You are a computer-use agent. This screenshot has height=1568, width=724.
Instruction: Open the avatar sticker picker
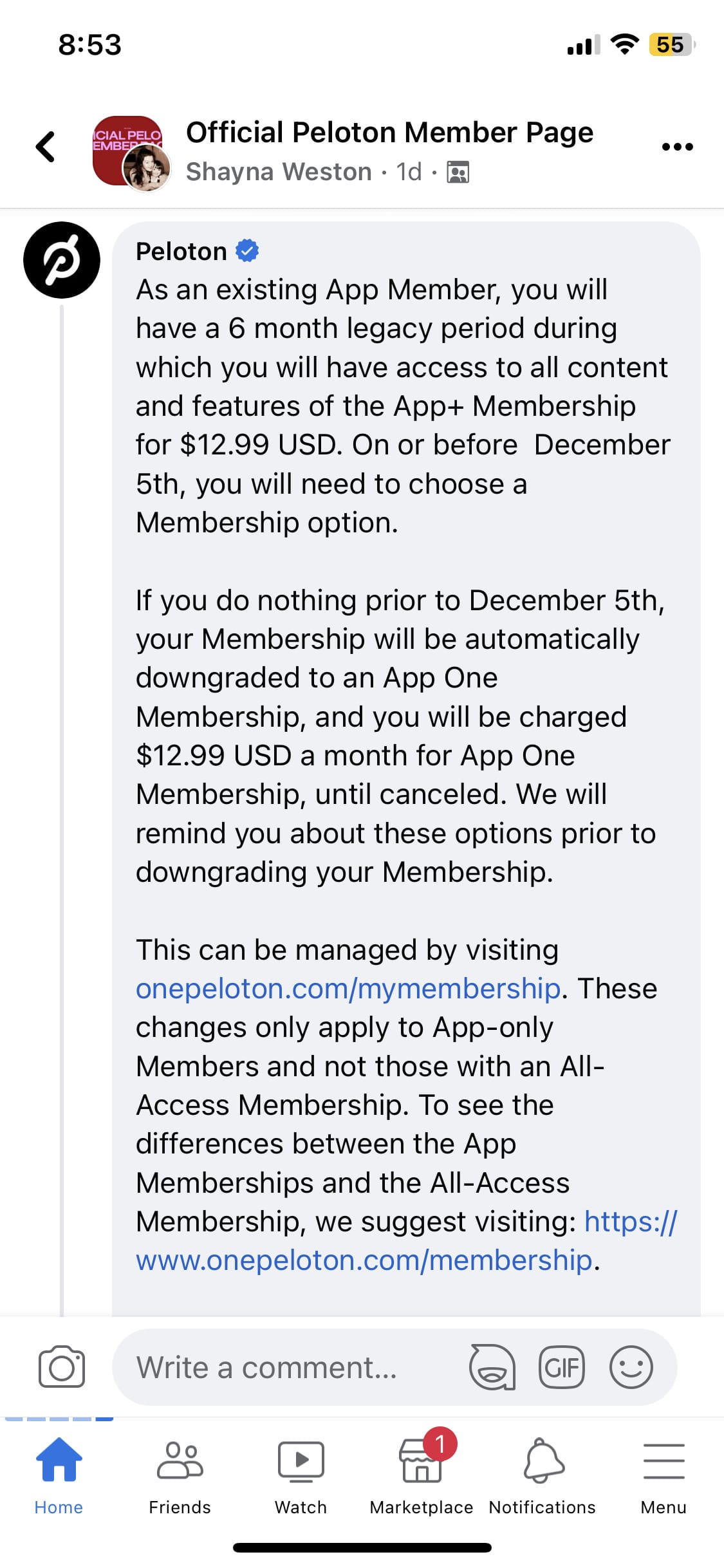pyautogui.click(x=492, y=1367)
